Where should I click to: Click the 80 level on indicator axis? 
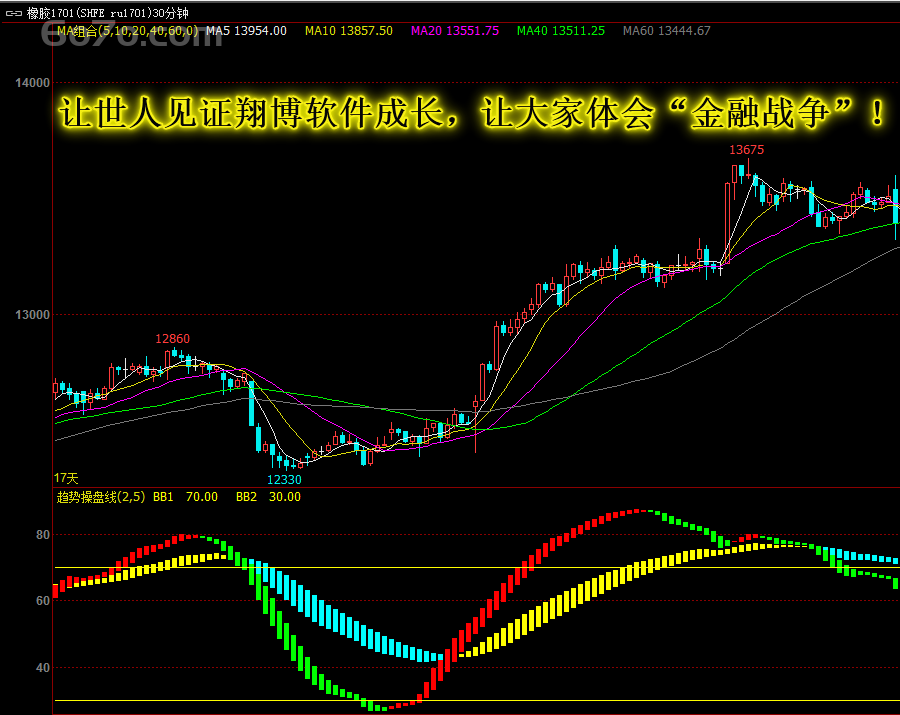[43, 535]
